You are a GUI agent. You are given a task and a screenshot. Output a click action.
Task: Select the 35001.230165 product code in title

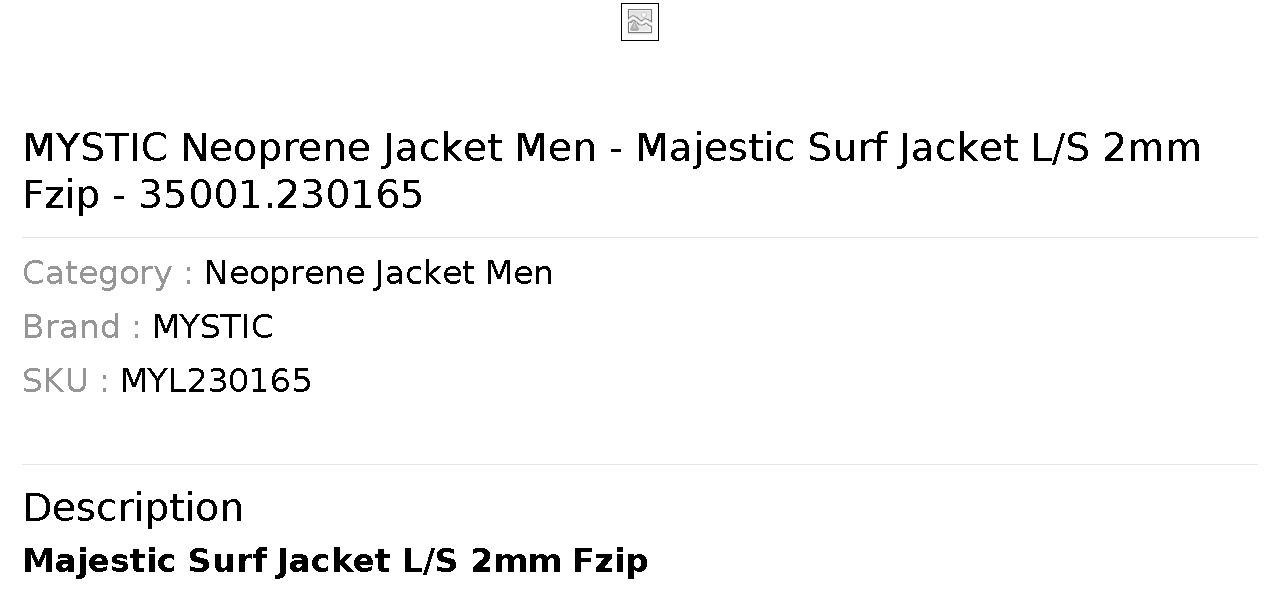click(281, 195)
